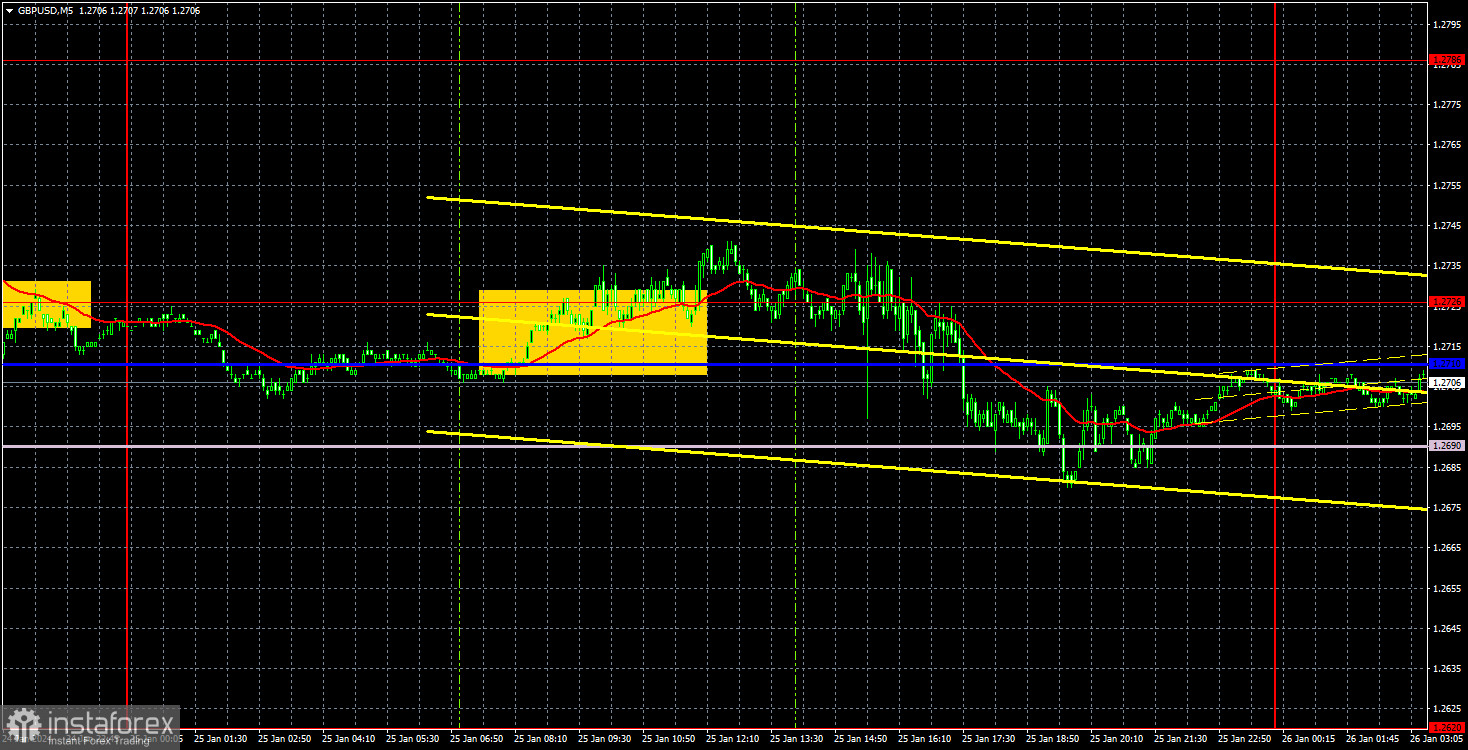Viewport: 1468px width, 750px height.
Task: Click the 25 Jan 08:10 time label
Action: (x=540, y=739)
